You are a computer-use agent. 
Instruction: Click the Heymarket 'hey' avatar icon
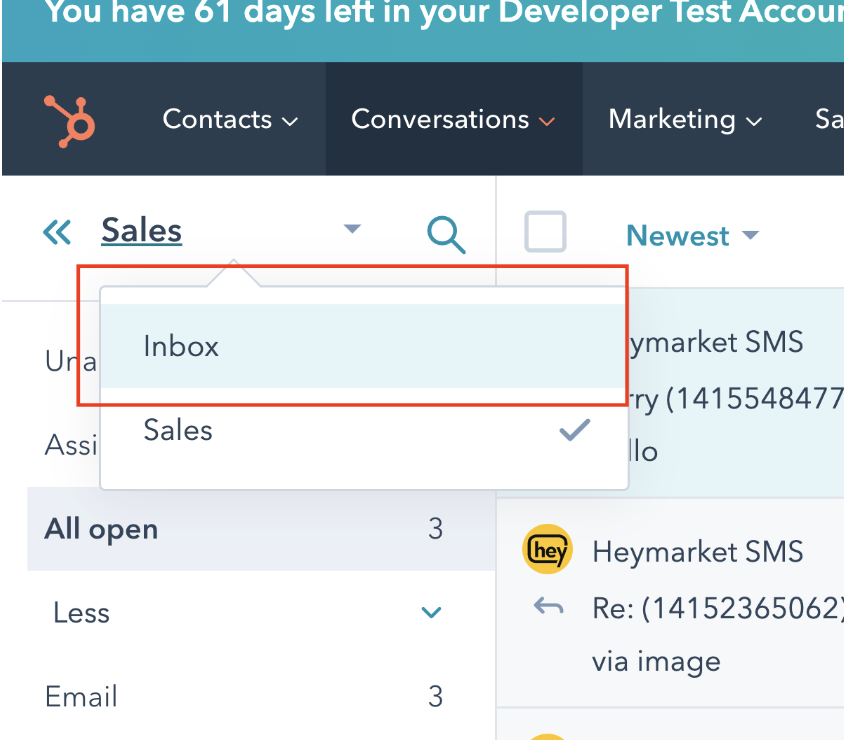[x=547, y=549]
